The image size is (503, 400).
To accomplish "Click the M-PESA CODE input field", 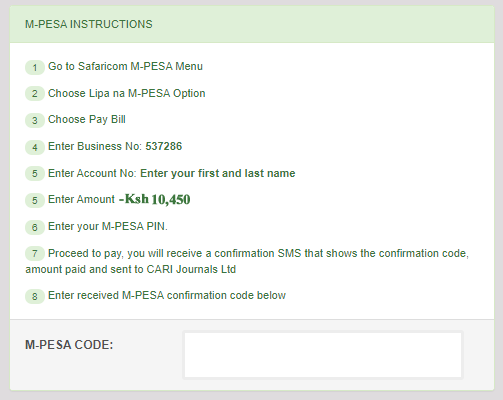I will (x=323, y=355).
